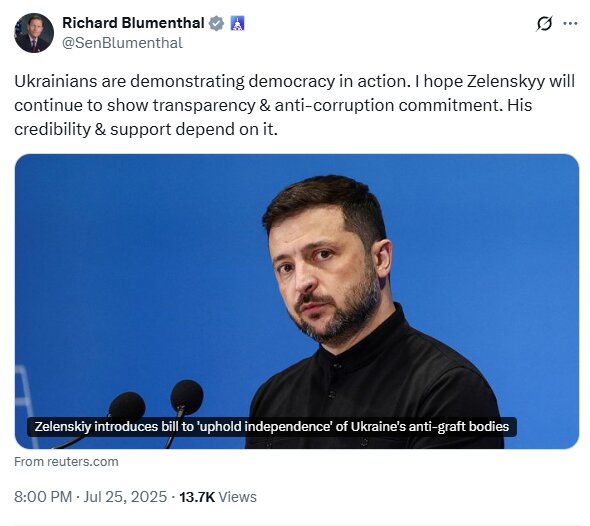Open the 13.7K Views count
Screen dimensions: 590x526
click(218, 497)
